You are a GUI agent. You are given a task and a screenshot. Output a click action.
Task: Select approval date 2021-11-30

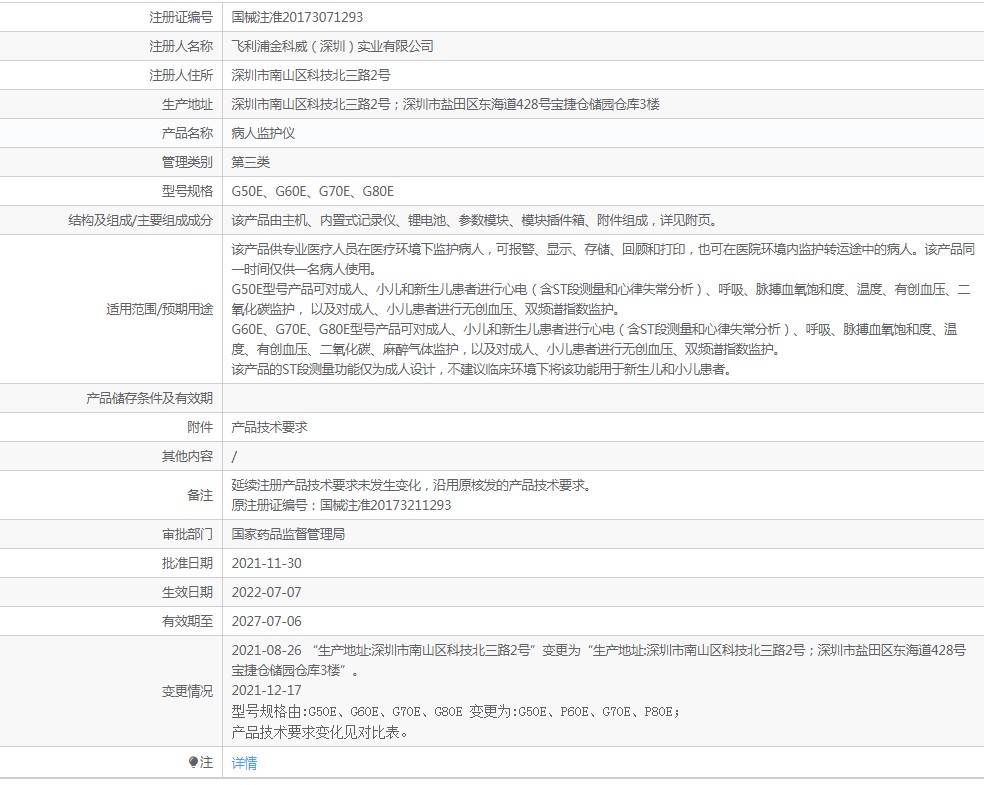click(266, 563)
